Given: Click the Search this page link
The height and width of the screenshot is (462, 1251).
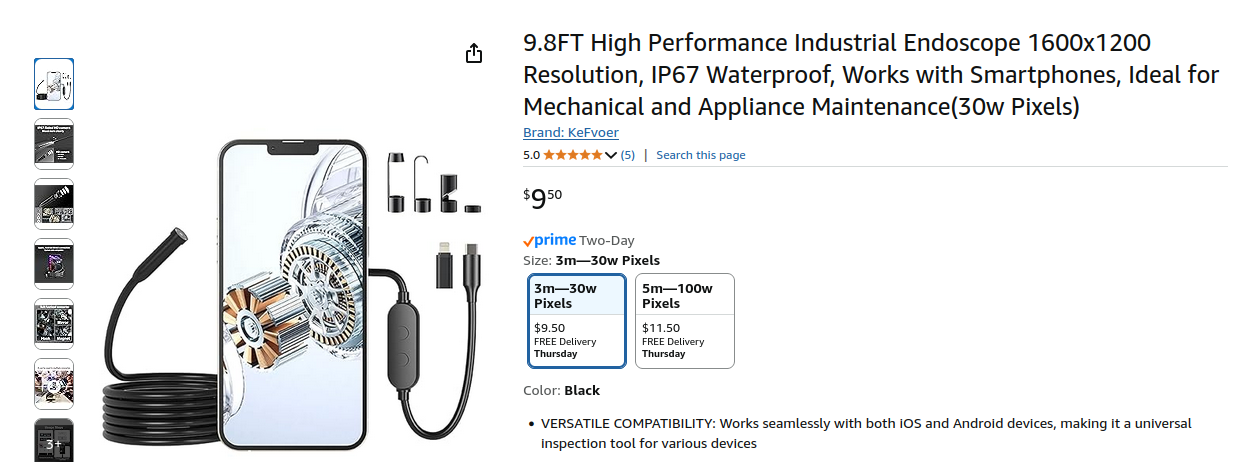Looking at the screenshot, I should click(700, 155).
